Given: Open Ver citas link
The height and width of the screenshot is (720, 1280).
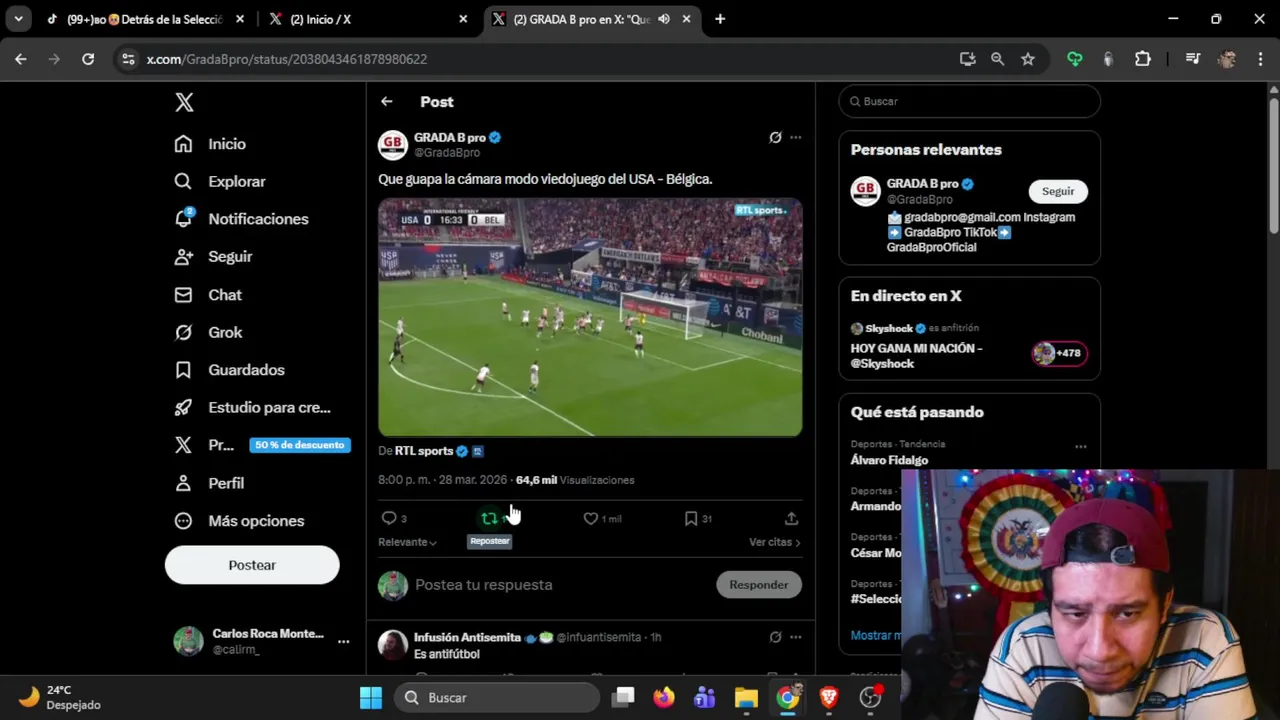Looking at the screenshot, I should click(x=775, y=542).
